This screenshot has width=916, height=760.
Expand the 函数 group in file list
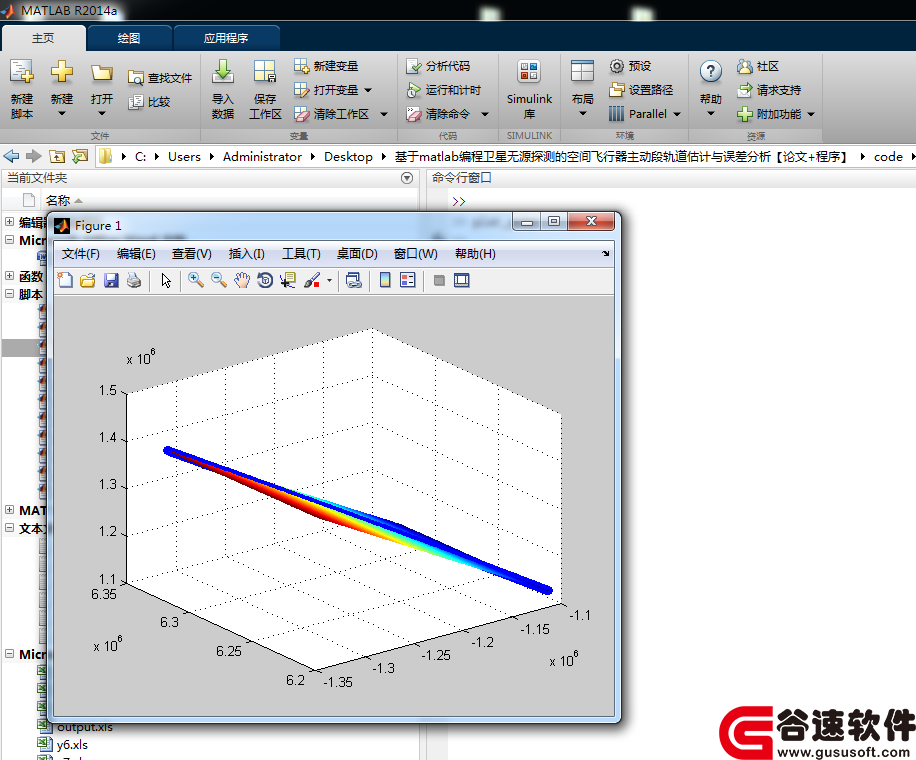pos(9,276)
